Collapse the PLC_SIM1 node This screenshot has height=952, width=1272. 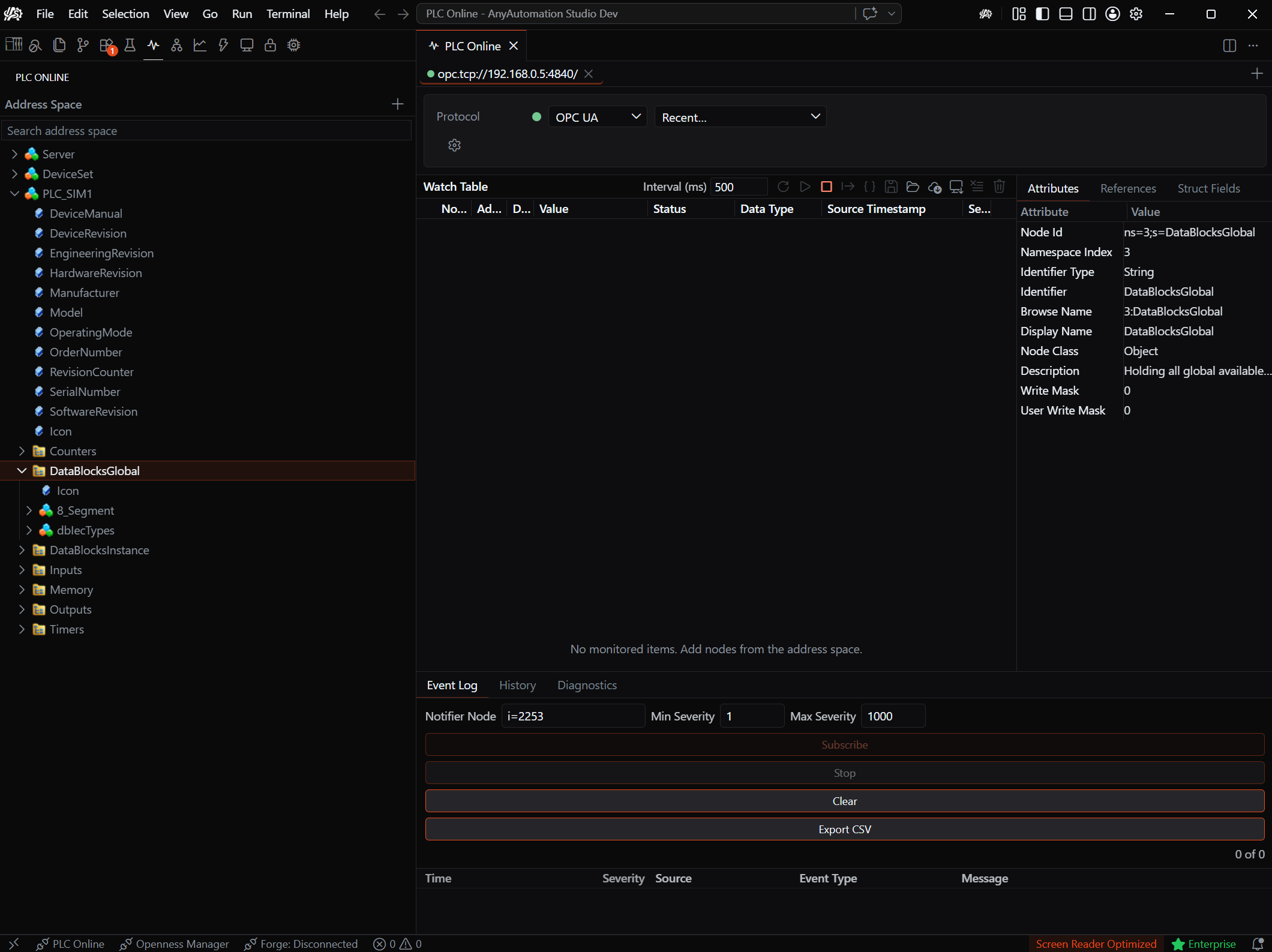(14, 194)
